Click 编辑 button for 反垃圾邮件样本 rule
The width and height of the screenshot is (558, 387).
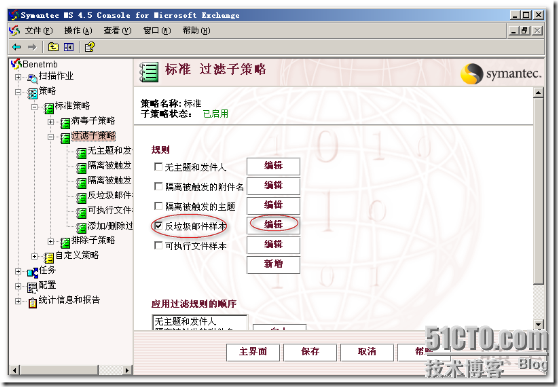[273, 225]
